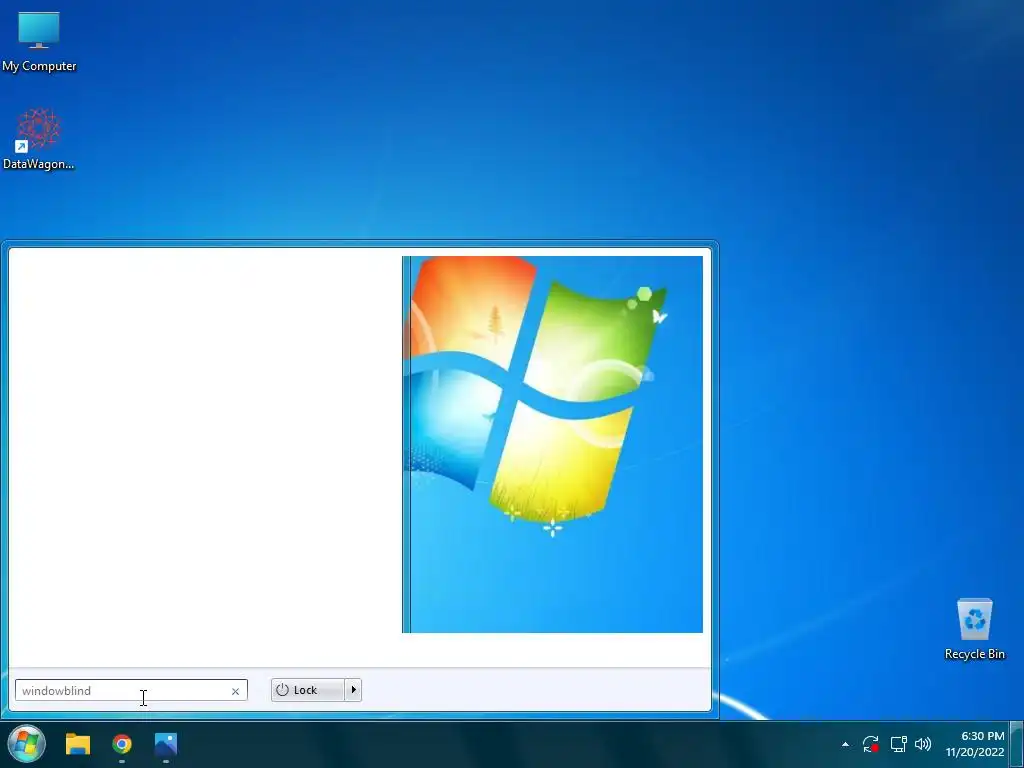Image resolution: width=1024 pixels, height=768 pixels.
Task: Show hidden system tray icons
Action: tap(845, 744)
